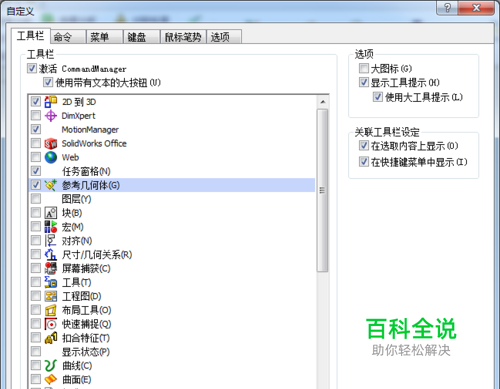Image resolution: width=500 pixels, height=389 pixels.
Task: Click the 快速捕捉(Q) icon
Action: pyautogui.click(x=51, y=324)
